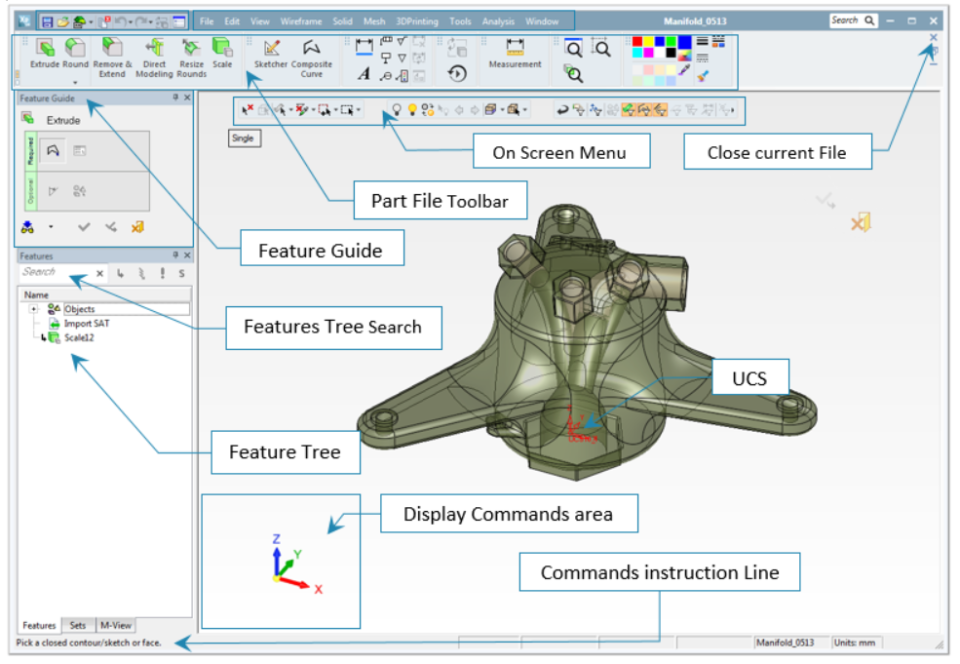This screenshot has height=664, width=960.
Task: Confirm with the green checkmark in Feature Guide
Action: coord(84,226)
